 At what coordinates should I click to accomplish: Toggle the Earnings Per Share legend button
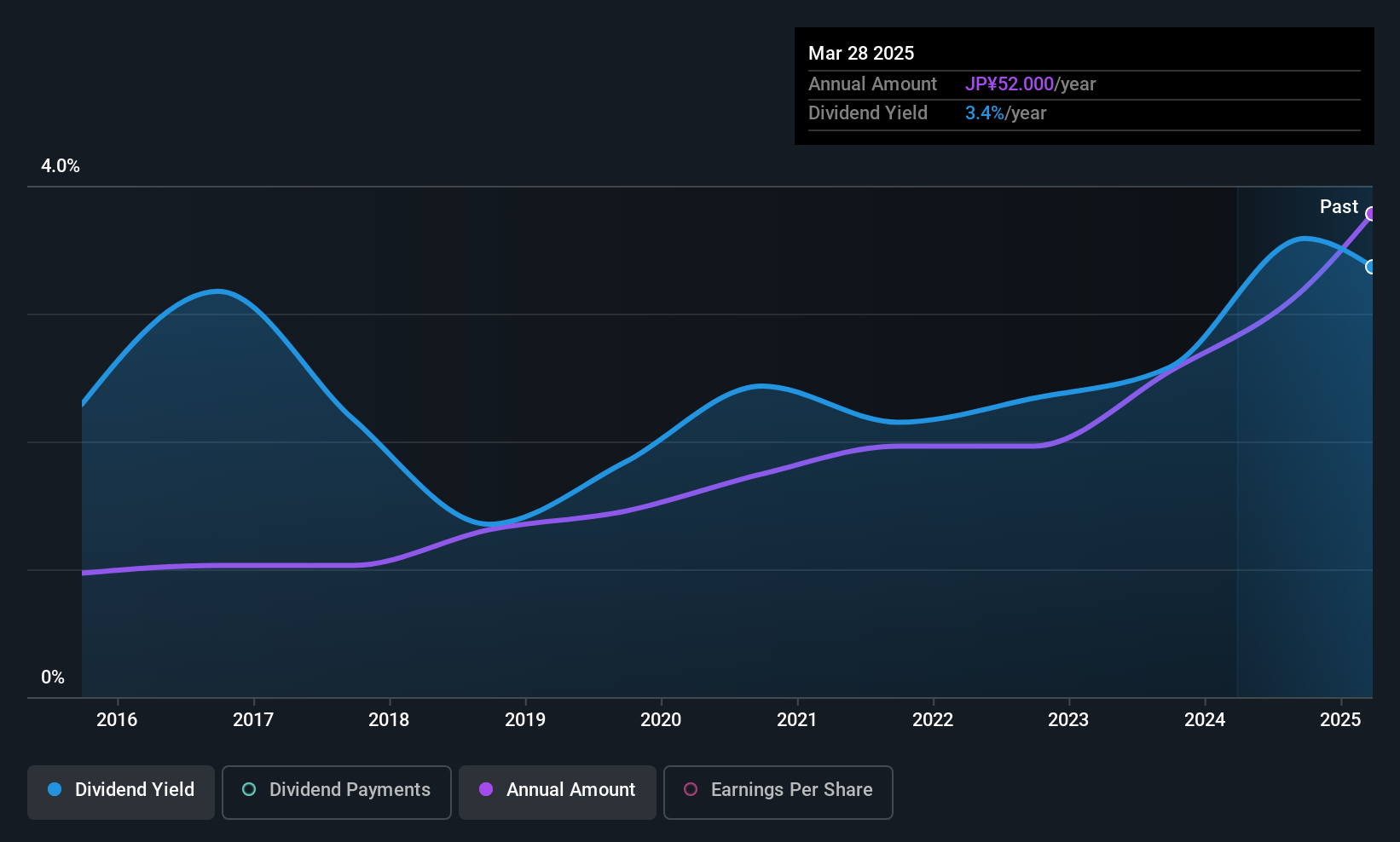coord(778,792)
